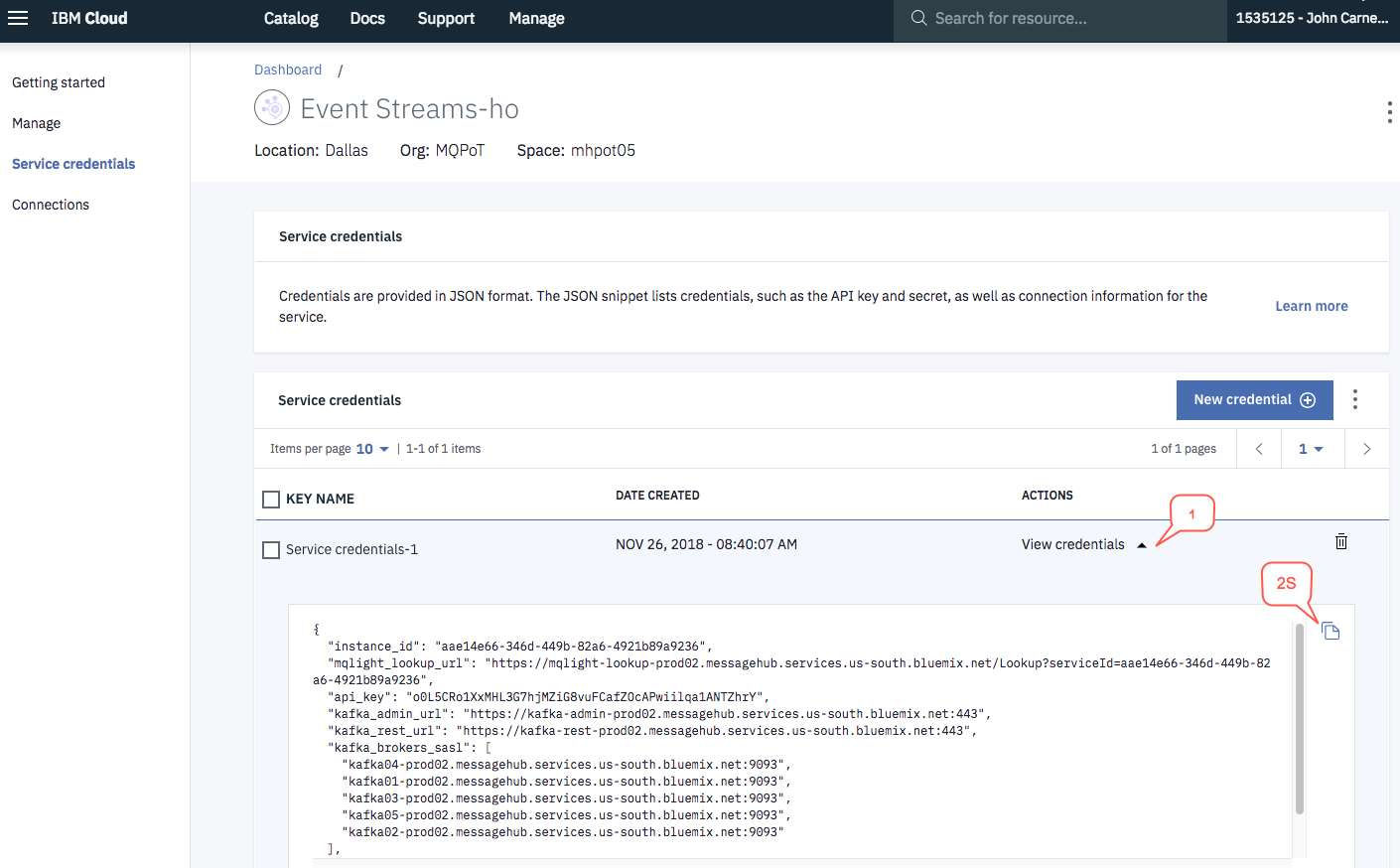The height and width of the screenshot is (868, 1400).
Task: Click the instance_id line in JSON
Action: [x=519, y=647]
